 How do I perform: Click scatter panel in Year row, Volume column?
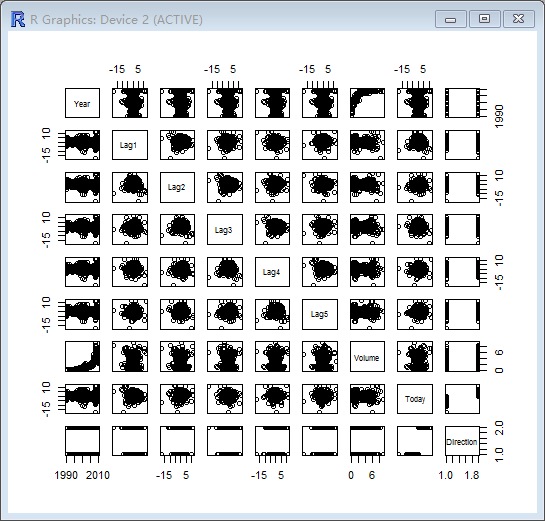click(367, 103)
